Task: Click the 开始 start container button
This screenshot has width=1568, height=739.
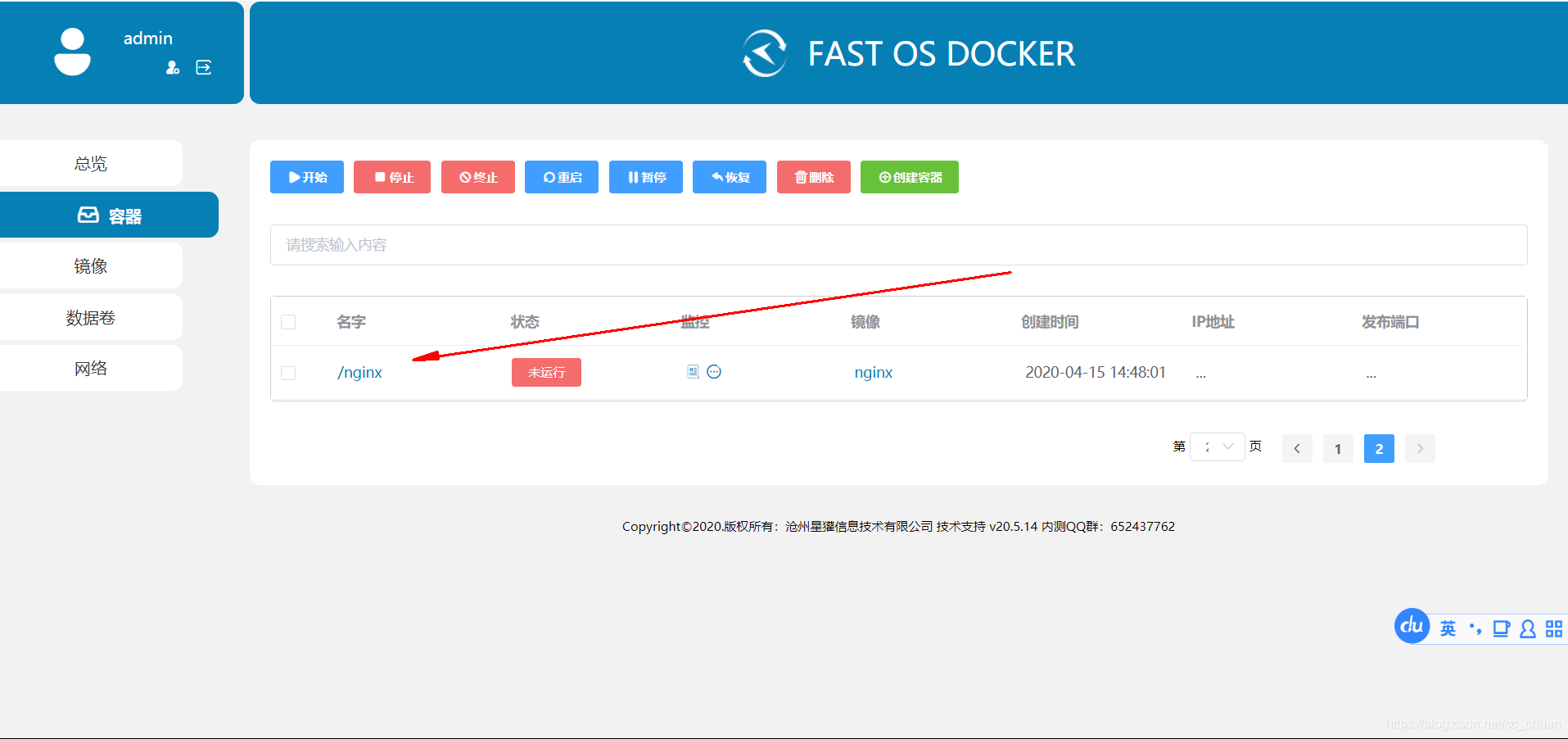Action: point(307,177)
